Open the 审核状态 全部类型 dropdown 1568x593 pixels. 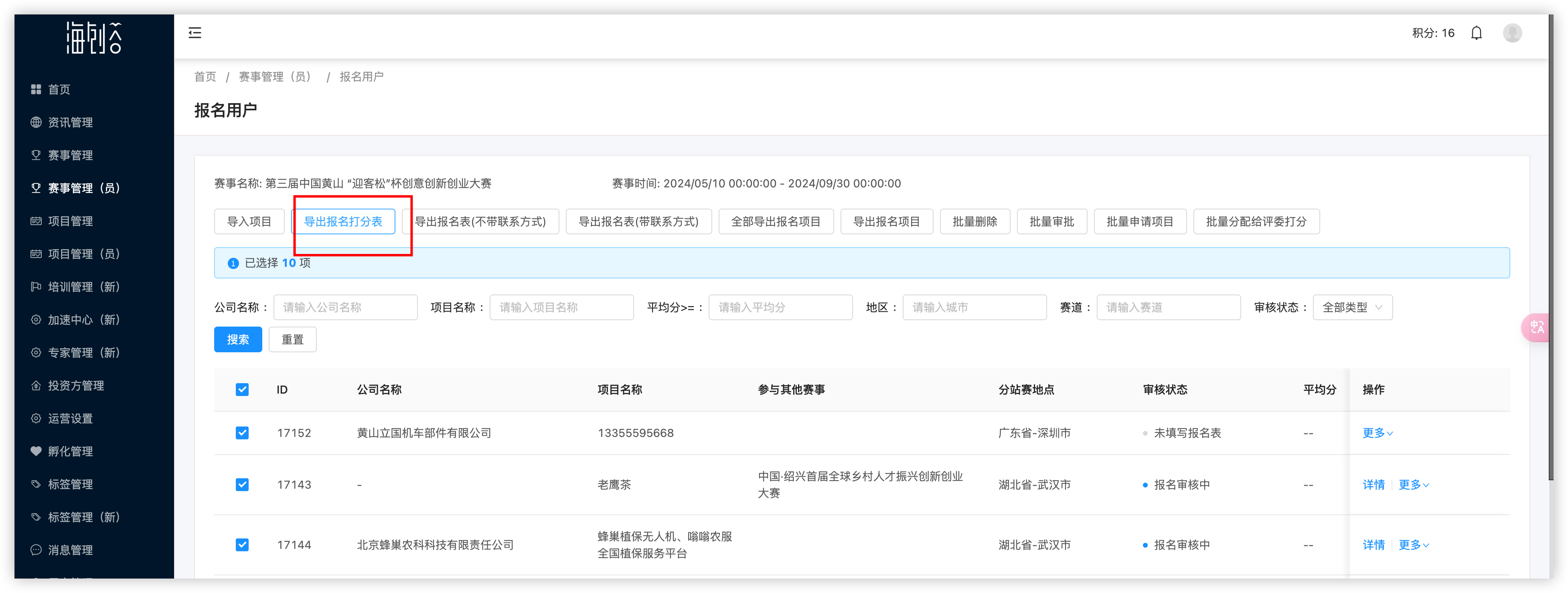1352,307
